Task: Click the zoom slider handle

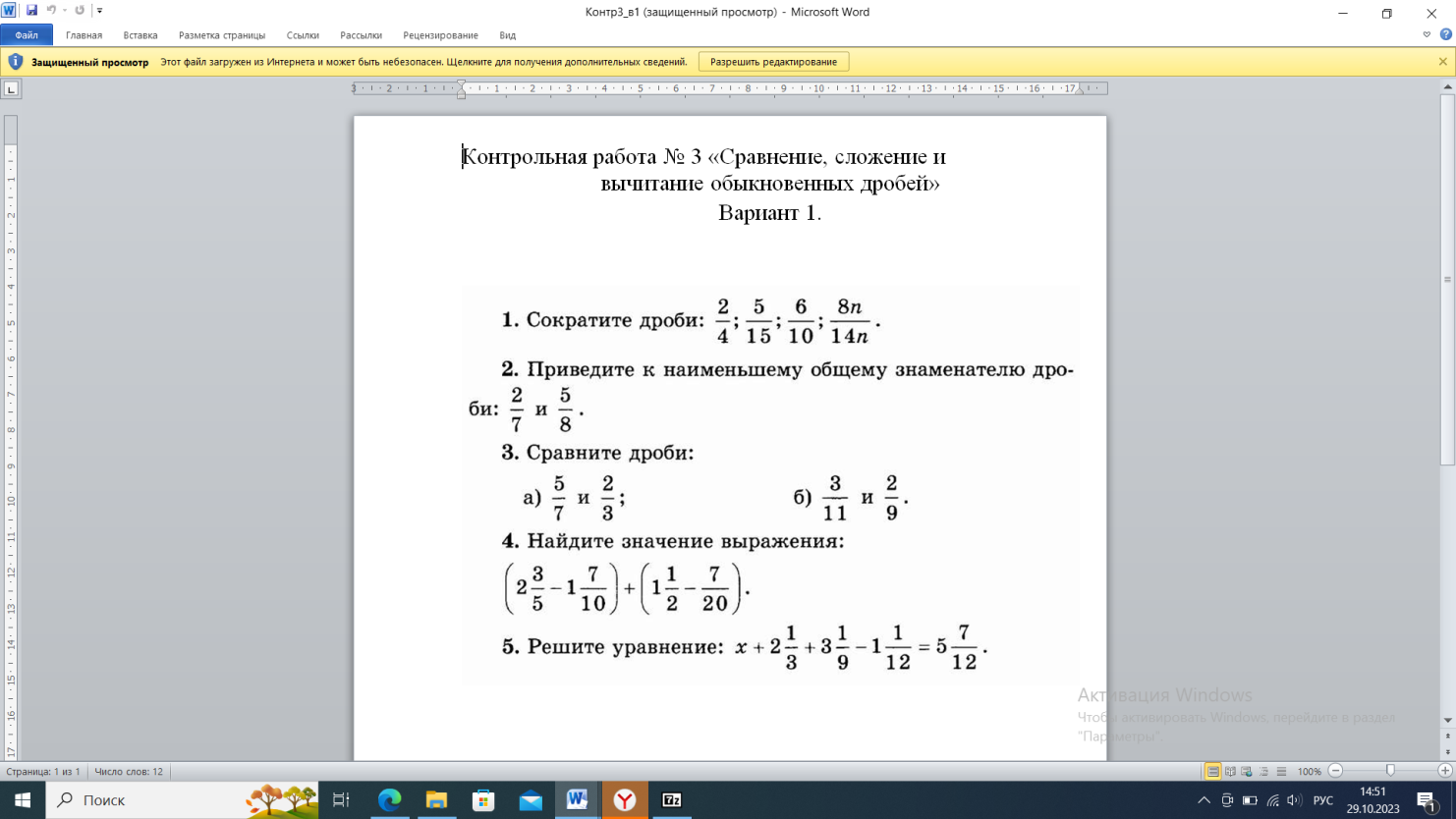Action: click(1390, 771)
